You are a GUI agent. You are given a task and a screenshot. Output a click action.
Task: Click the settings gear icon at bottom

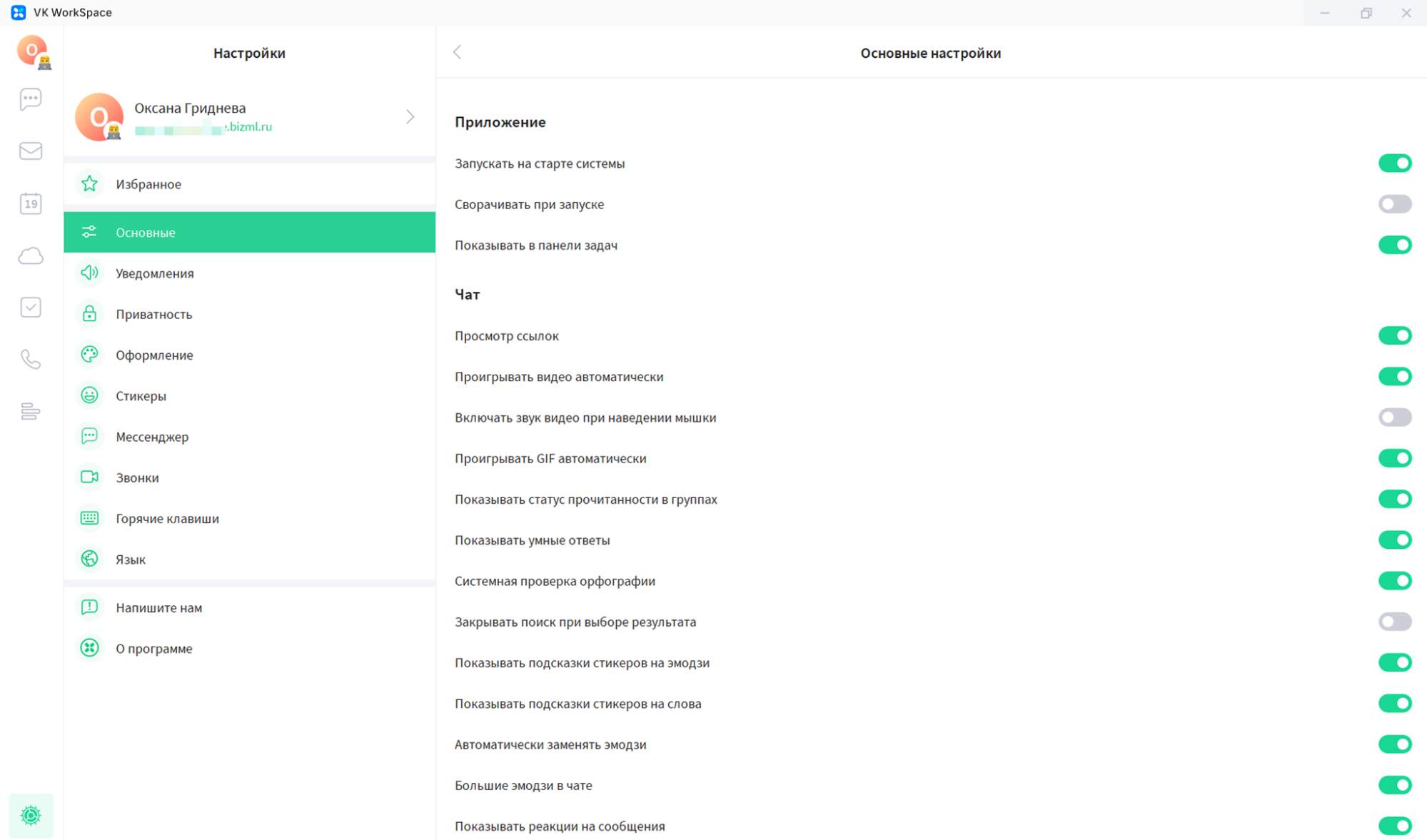click(x=31, y=815)
